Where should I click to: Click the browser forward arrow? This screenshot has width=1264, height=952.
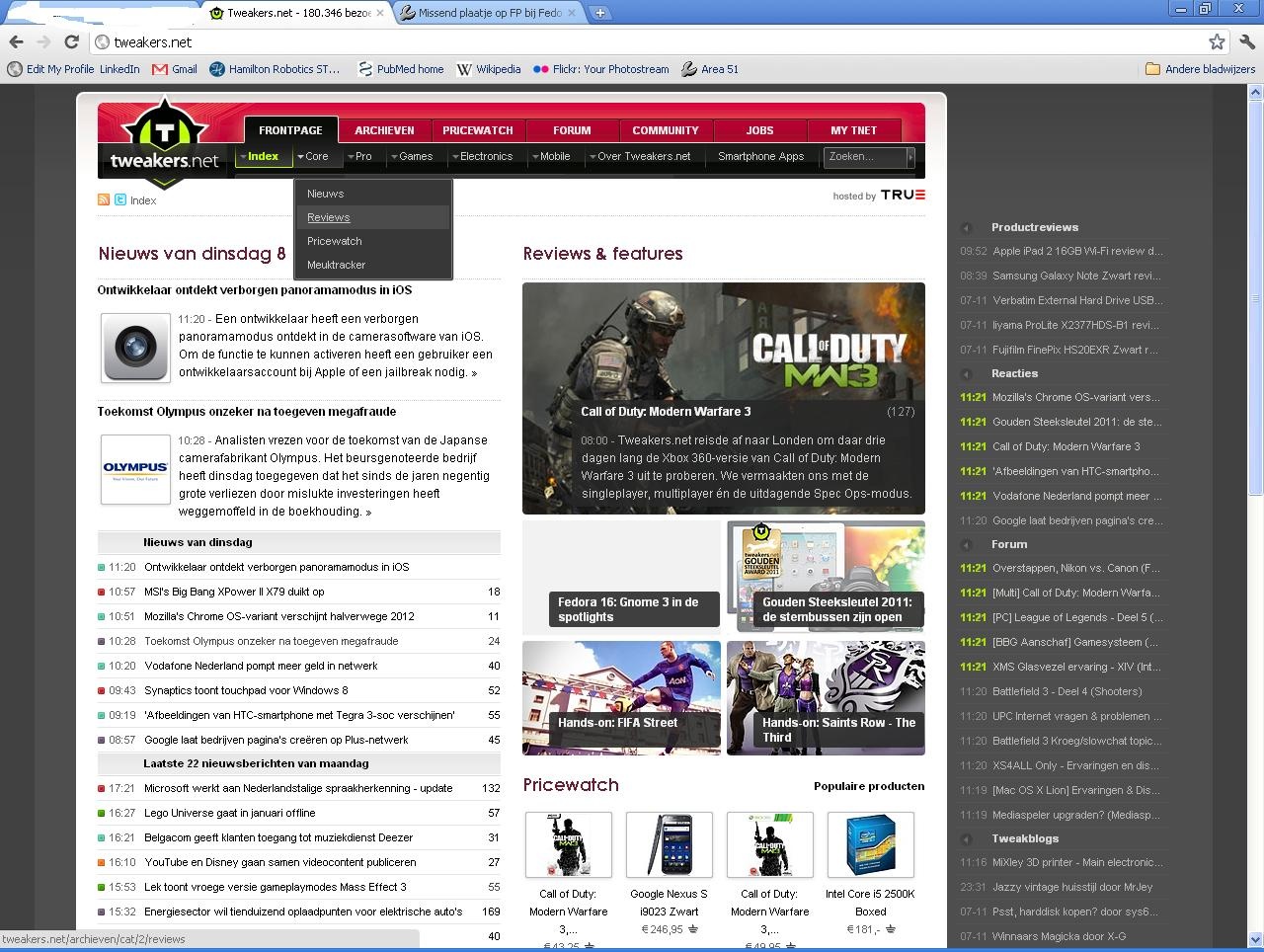pyautogui.click(x=43, y=42)
